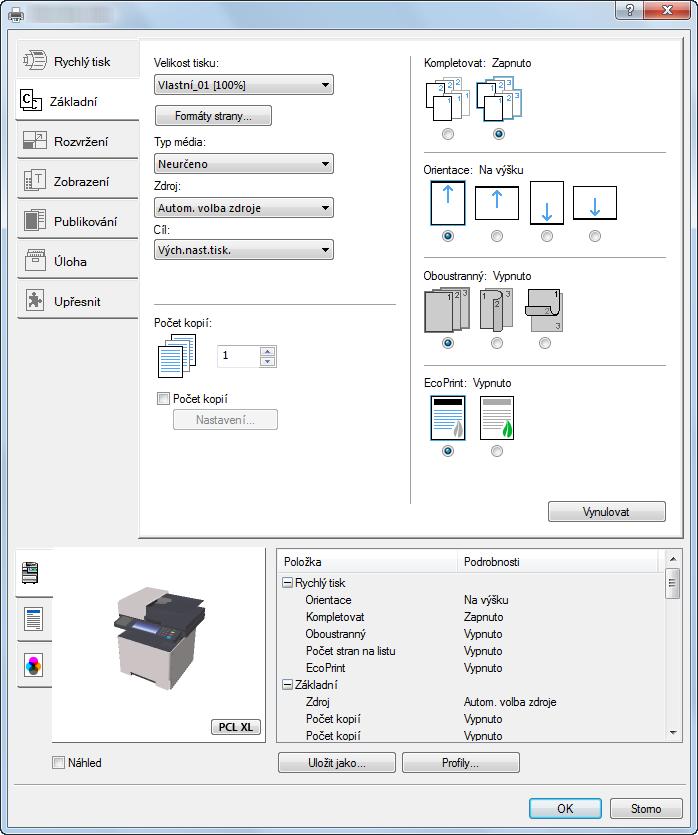
Task: Open the Zobrazení tab
Action: 78,181
